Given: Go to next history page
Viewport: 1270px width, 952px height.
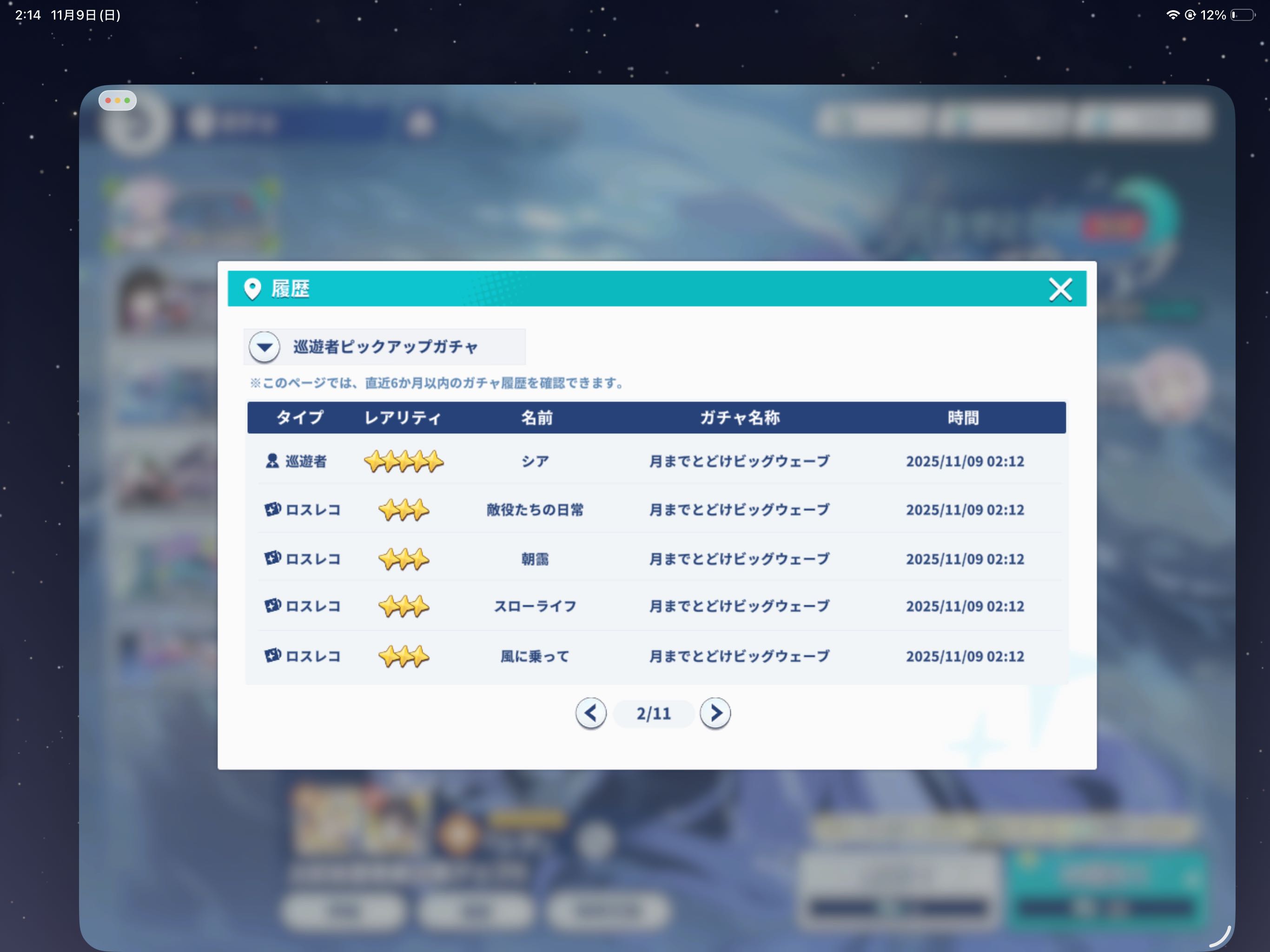Looking at the screenshot, I should pos(715,713).
